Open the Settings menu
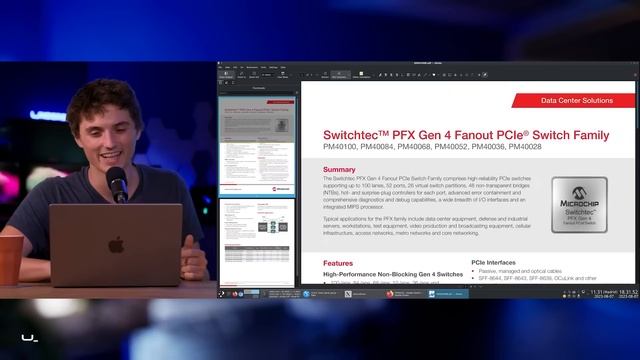640x360 pixels. pos(273,67)
